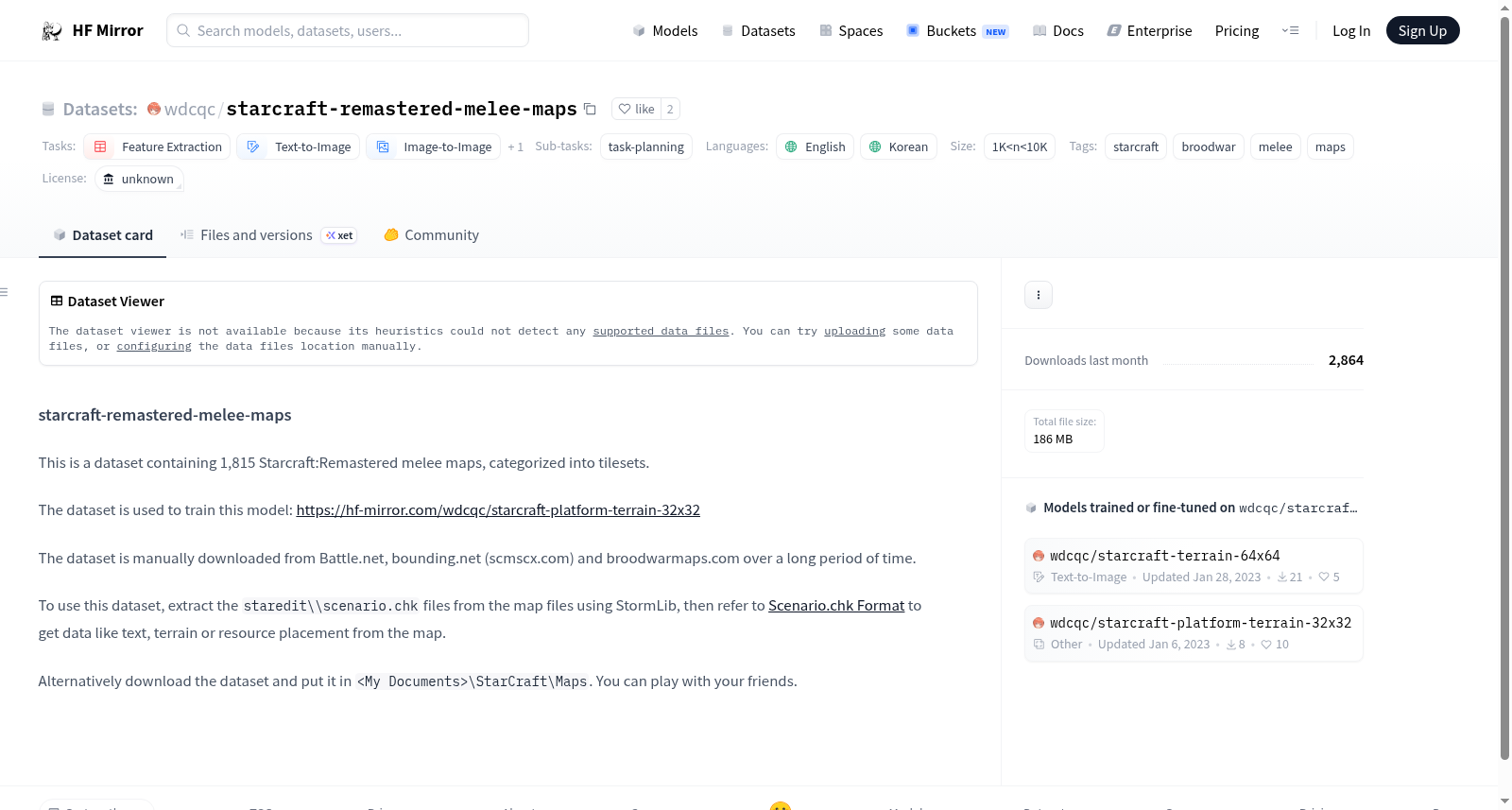
Task: Click the HF Mirror logo icon
Action: 52,31
